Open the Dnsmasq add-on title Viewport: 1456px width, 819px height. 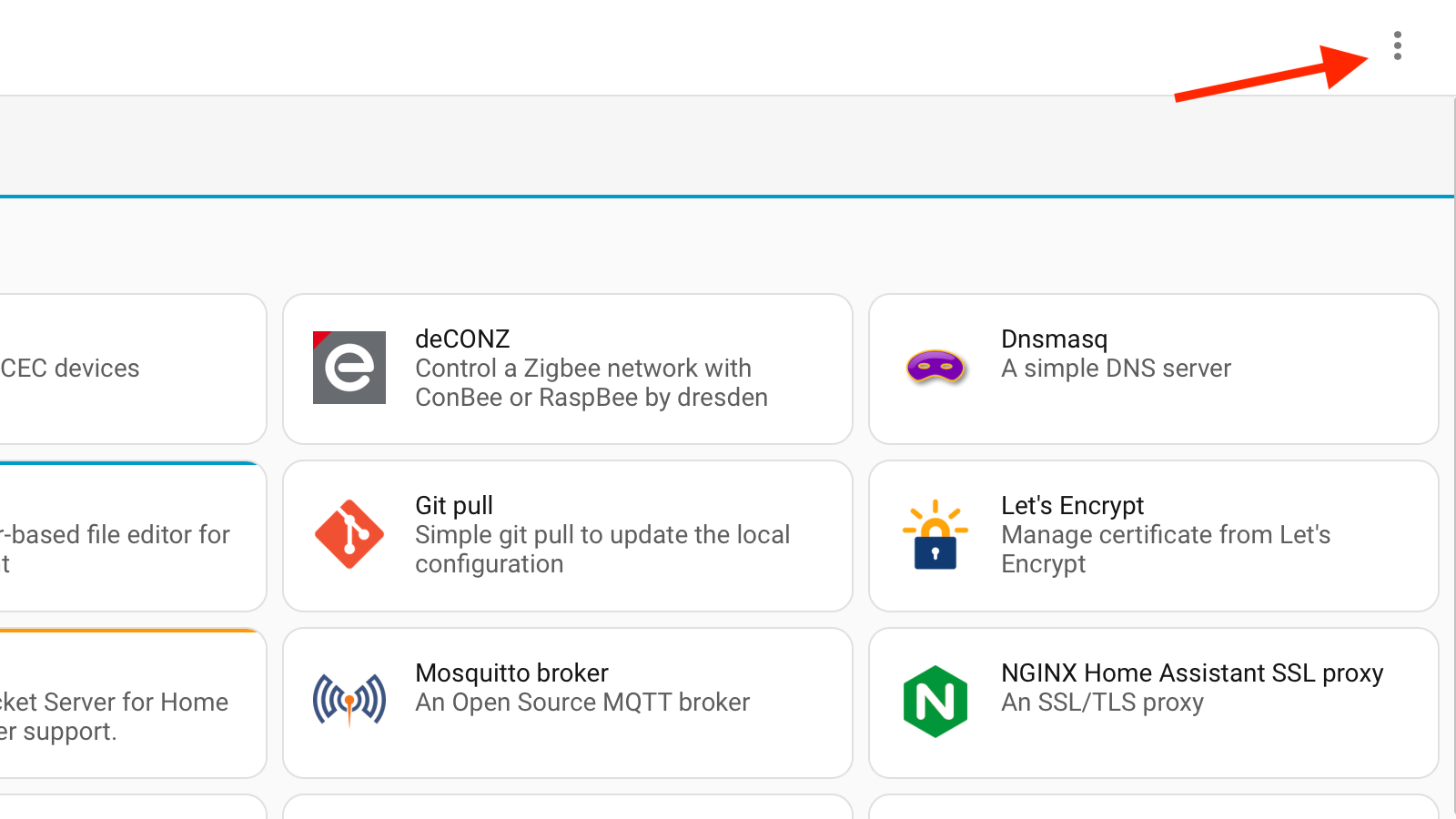pyautogui.click(x=1054, y=339)
